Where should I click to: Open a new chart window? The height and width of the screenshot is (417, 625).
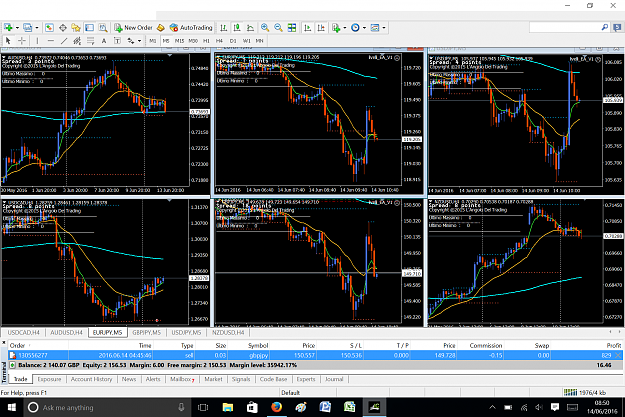pyautogui.click(x=8, y=28)
